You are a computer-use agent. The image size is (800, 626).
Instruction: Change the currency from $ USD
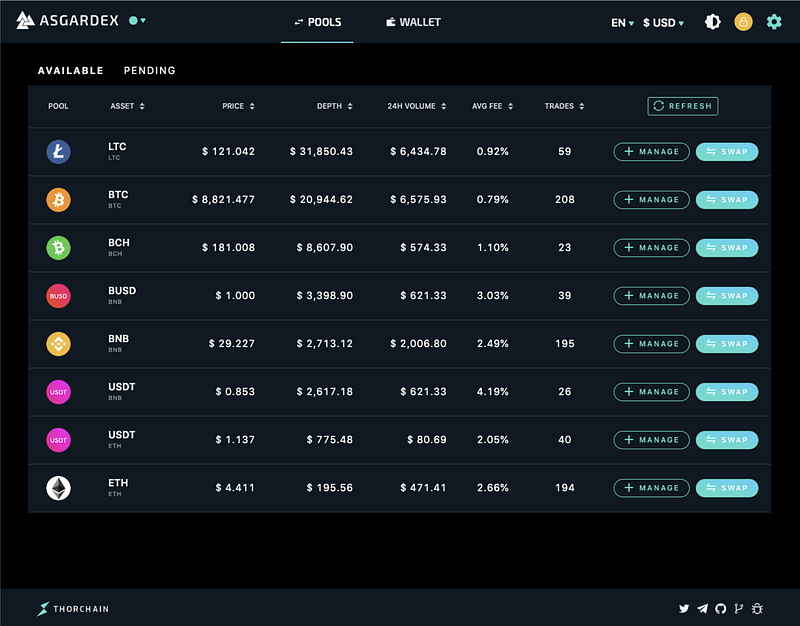tap(663, 23)
